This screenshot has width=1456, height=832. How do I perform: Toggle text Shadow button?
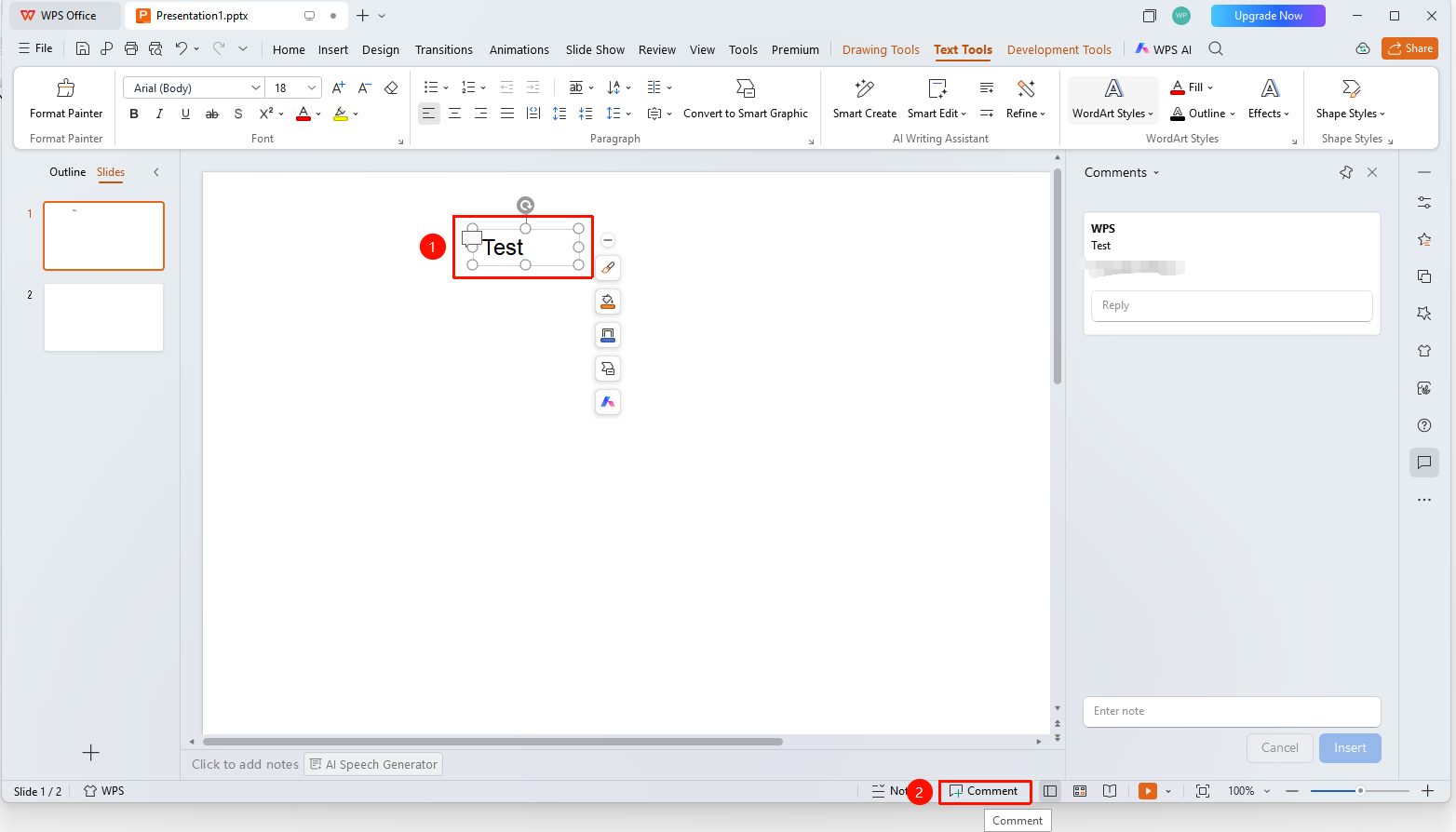[238, 114]
